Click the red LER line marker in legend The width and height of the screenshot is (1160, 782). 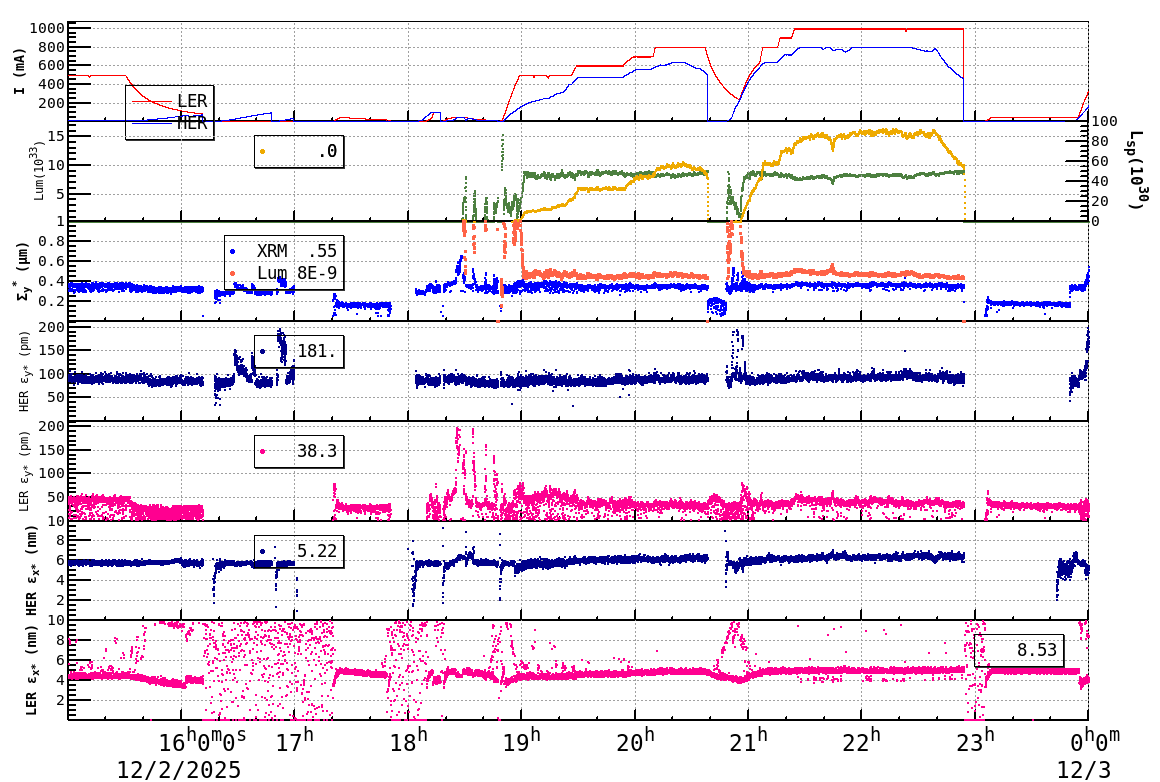152,101
